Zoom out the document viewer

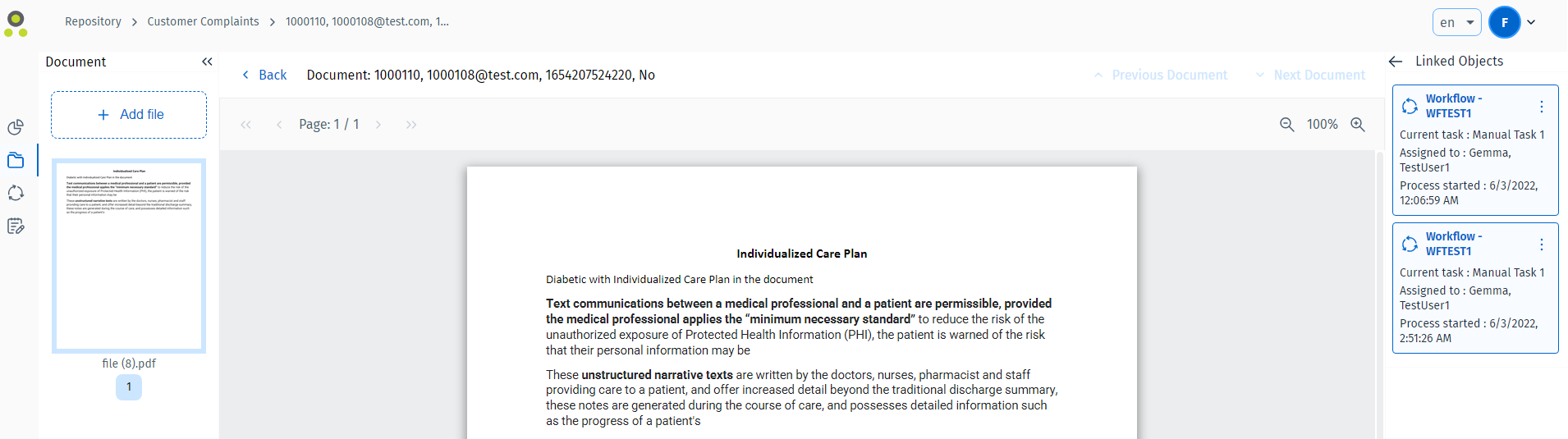(1287, 124)
